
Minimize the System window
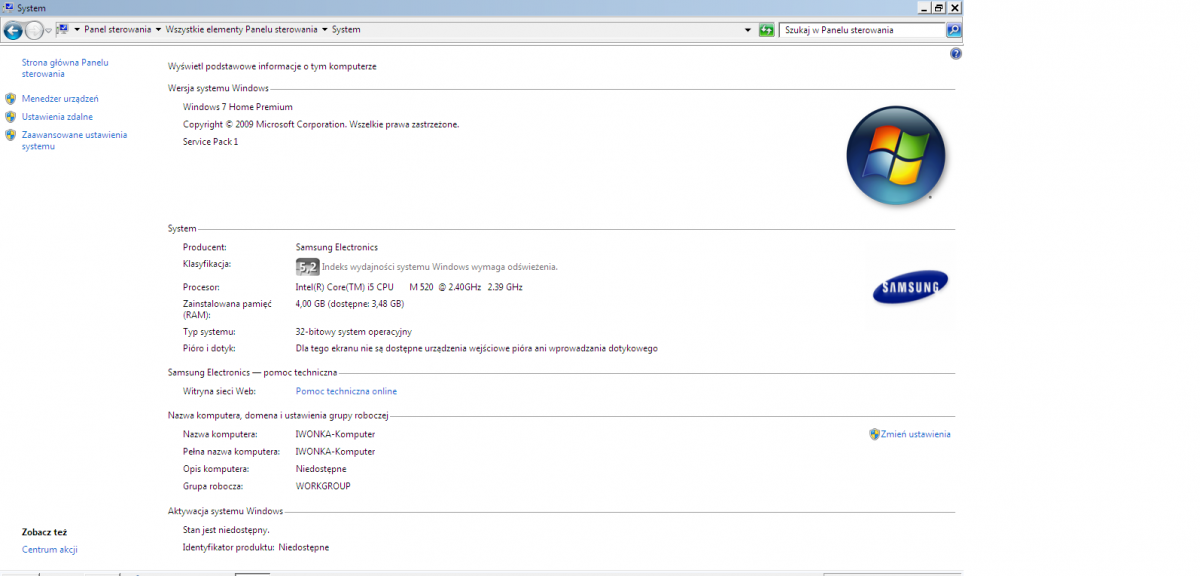[x=922, y=7]
